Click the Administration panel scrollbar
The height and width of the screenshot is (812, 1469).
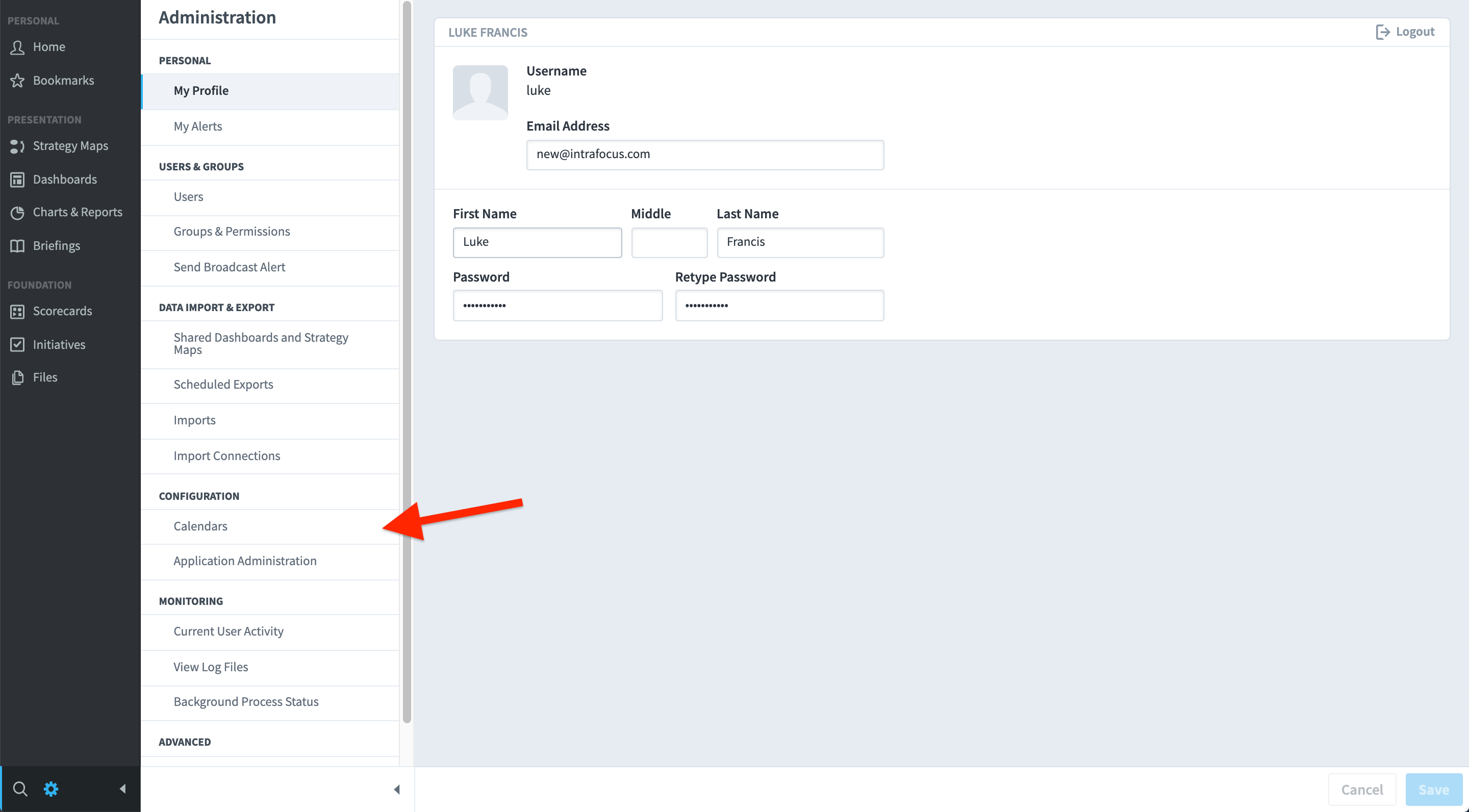(407, 362)
